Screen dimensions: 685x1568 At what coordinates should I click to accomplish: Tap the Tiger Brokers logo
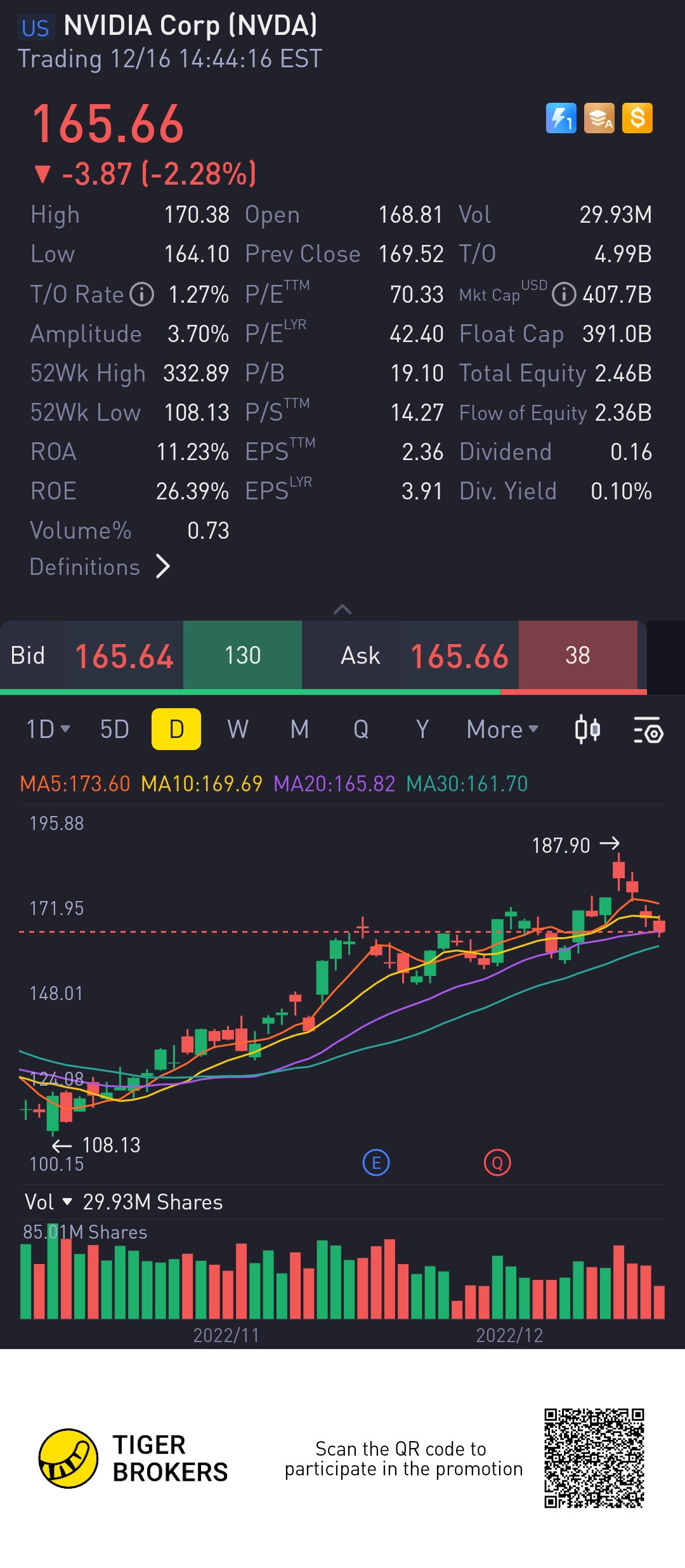(133, 1458)
